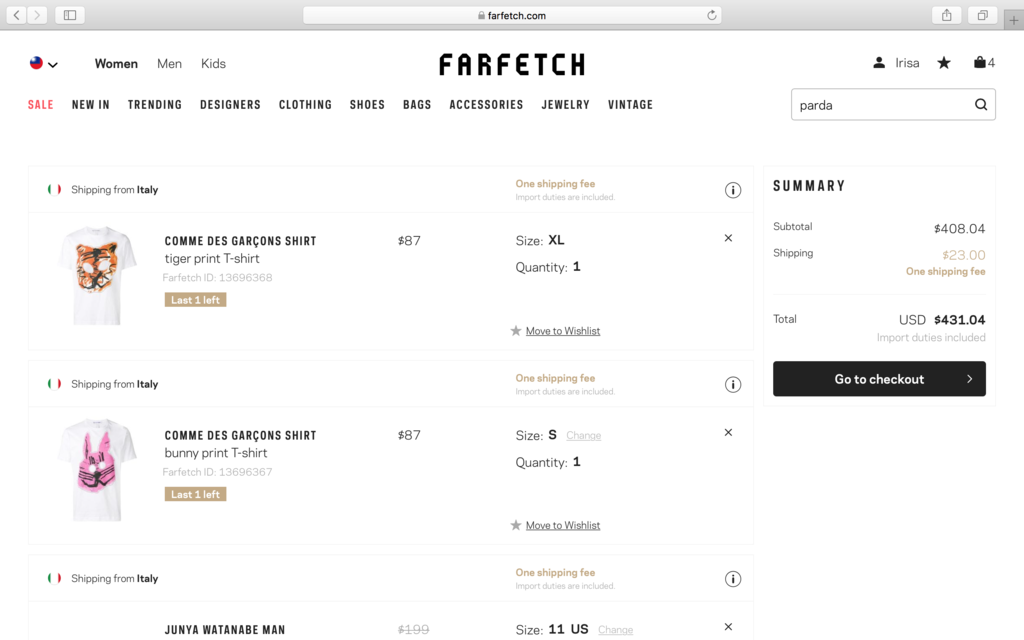
Task: Reload the page in Safari
Action: 711,15
